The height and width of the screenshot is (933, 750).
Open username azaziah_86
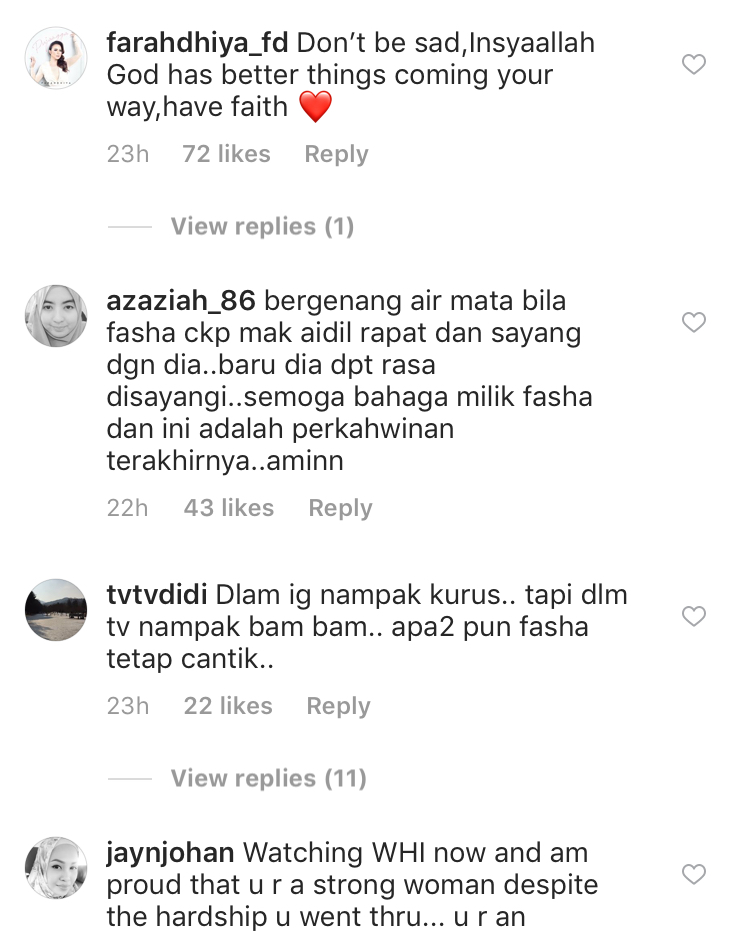click(181, 300)
